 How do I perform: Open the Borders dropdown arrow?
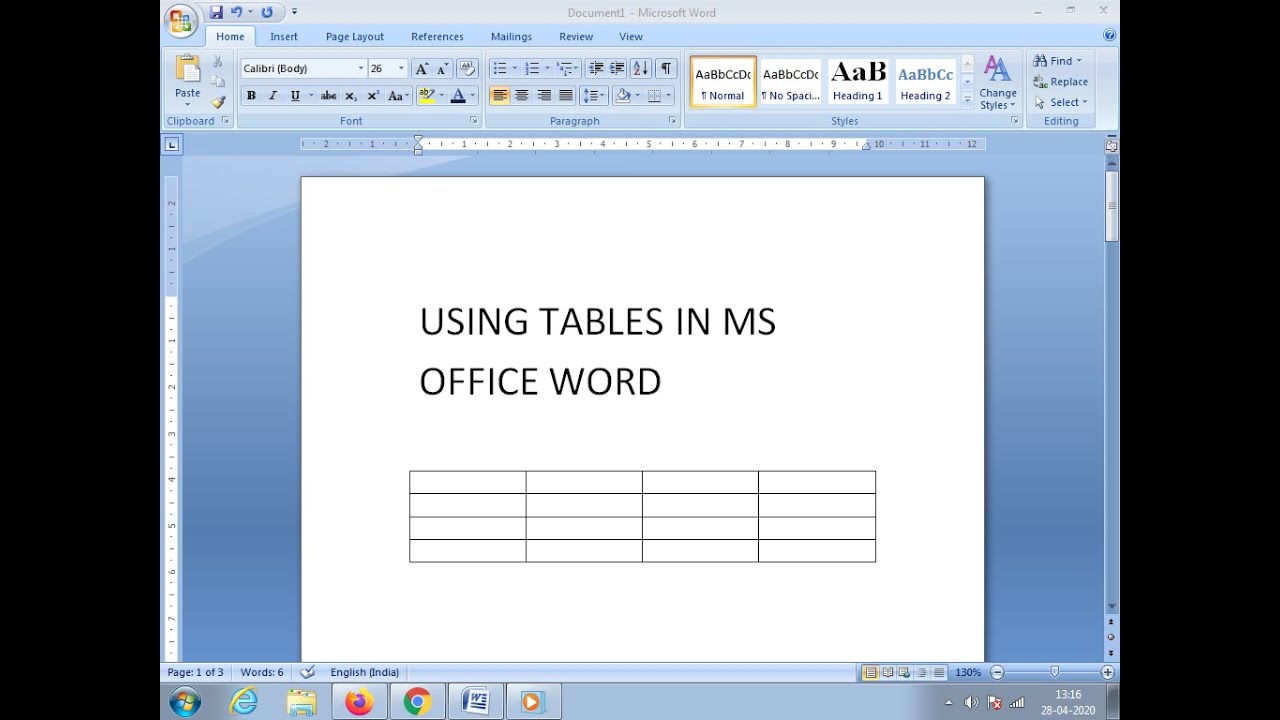click(x=668, y=96)
